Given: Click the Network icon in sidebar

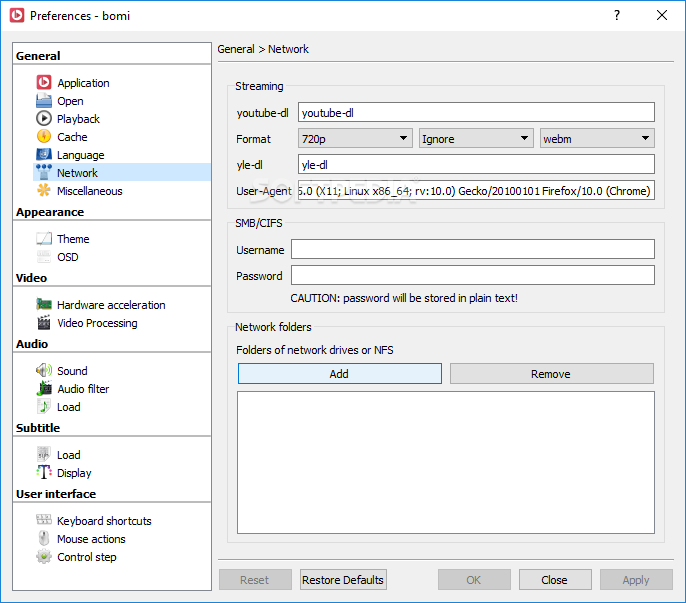Looking at the screenshot, I should tap(44, 172).
